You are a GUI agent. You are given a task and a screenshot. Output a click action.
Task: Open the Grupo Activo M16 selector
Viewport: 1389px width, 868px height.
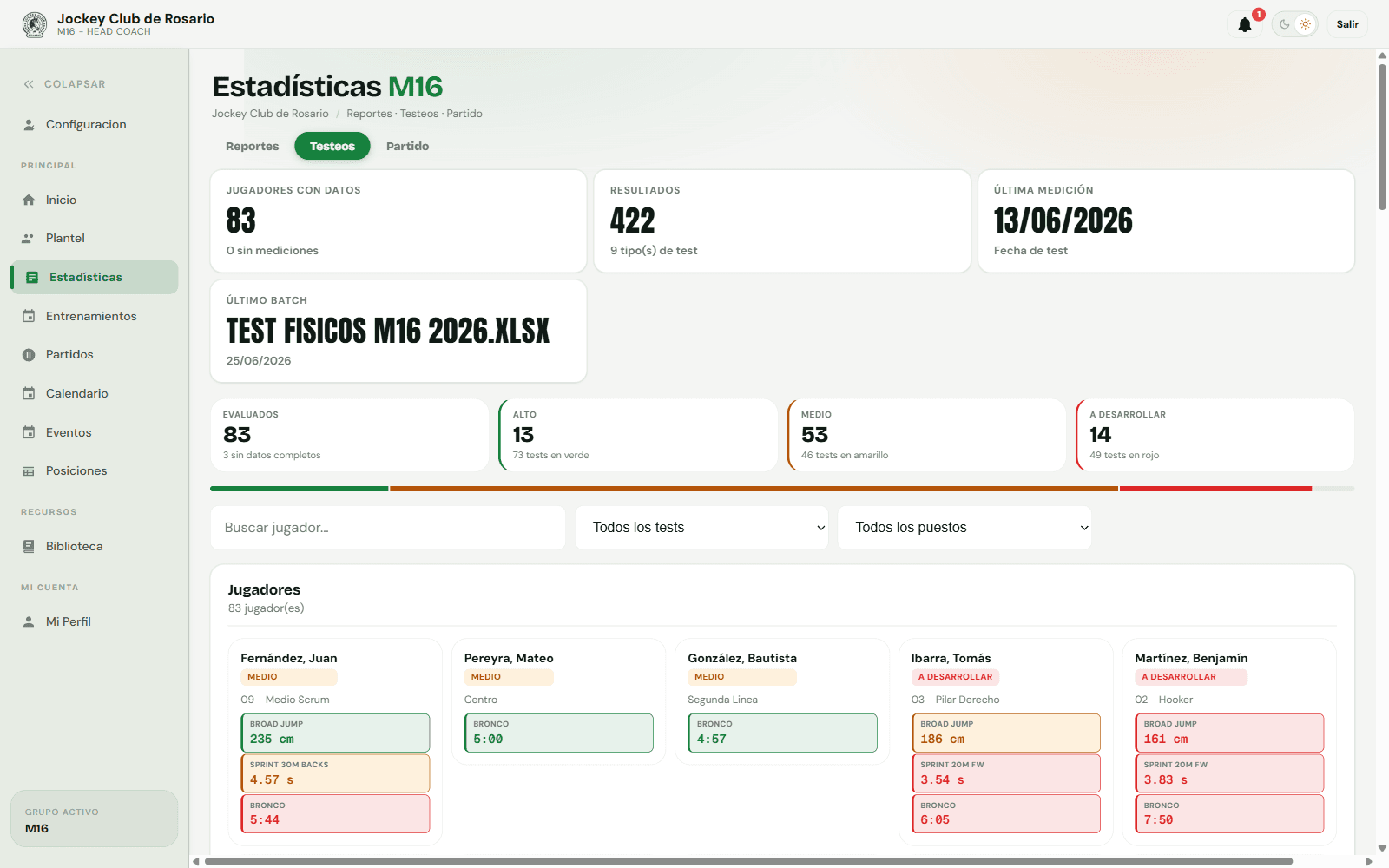94,819
